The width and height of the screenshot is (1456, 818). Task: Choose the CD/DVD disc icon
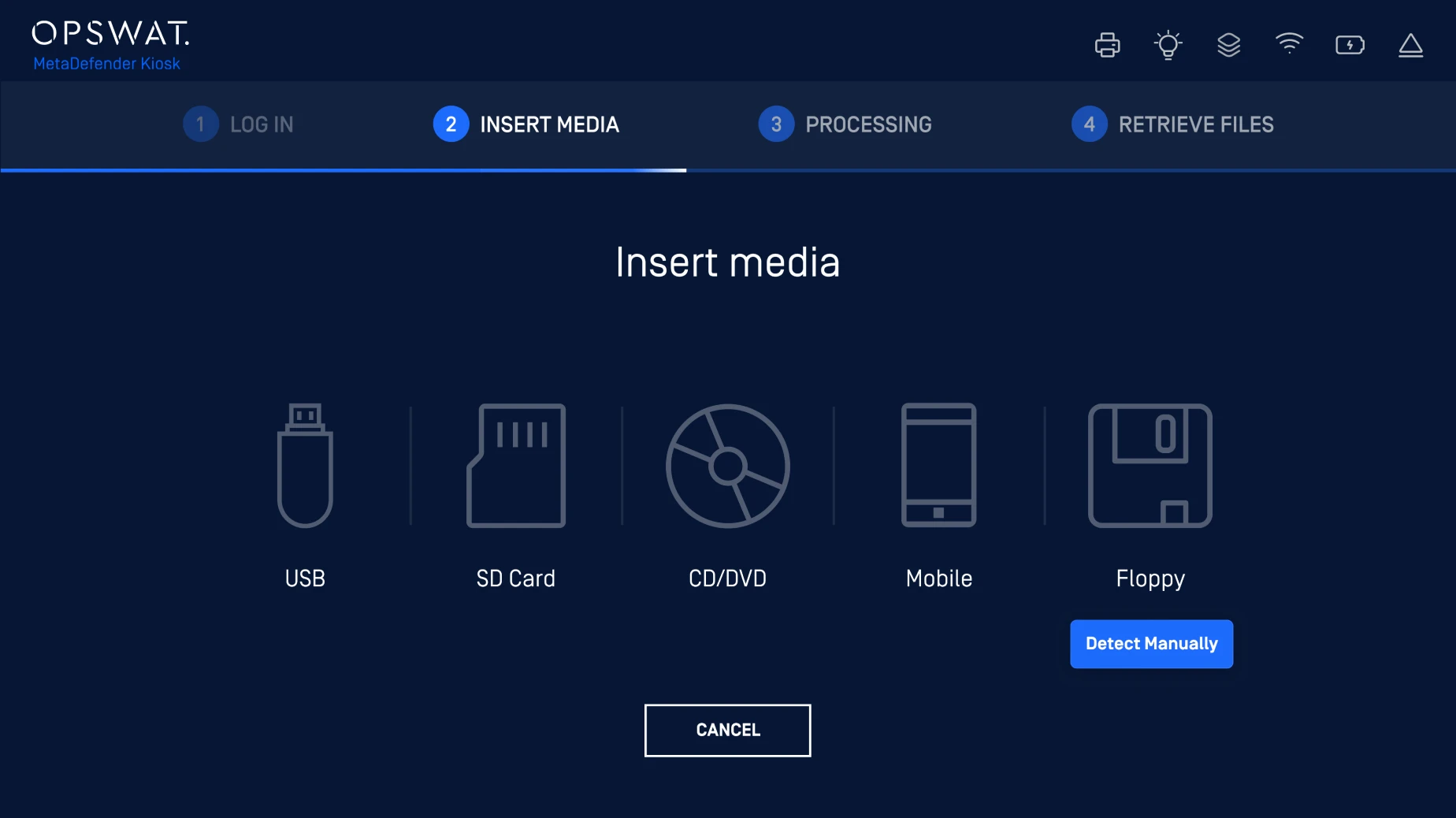pyautogui.click(x=727, y=465)
